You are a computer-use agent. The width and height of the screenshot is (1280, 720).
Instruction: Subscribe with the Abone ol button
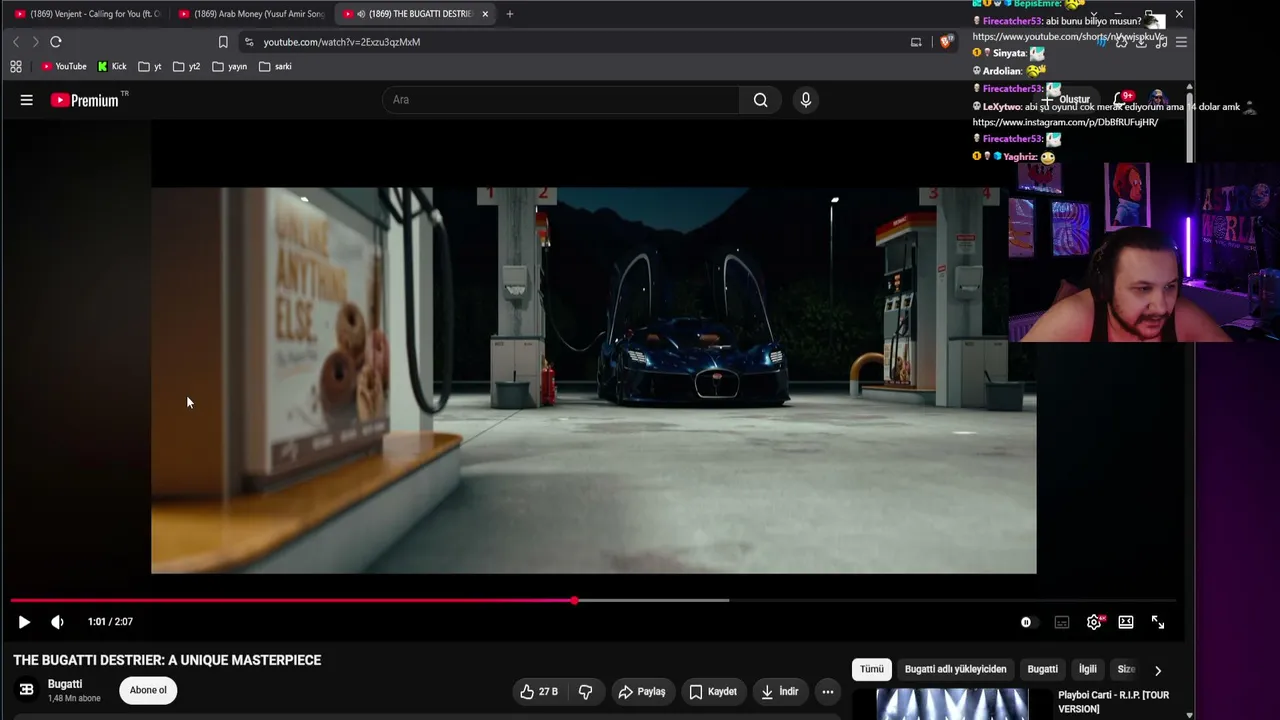[x=148, y=690]
